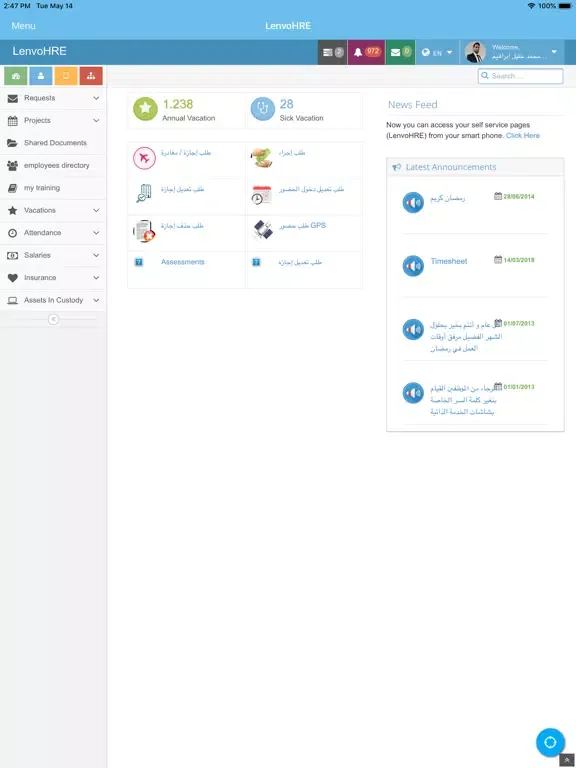Image resolution: width=576 pixels, height=768 pixels.
Task: Follow the Click Here news feed link
Action: pyautogui.click(x=523, y=136)
